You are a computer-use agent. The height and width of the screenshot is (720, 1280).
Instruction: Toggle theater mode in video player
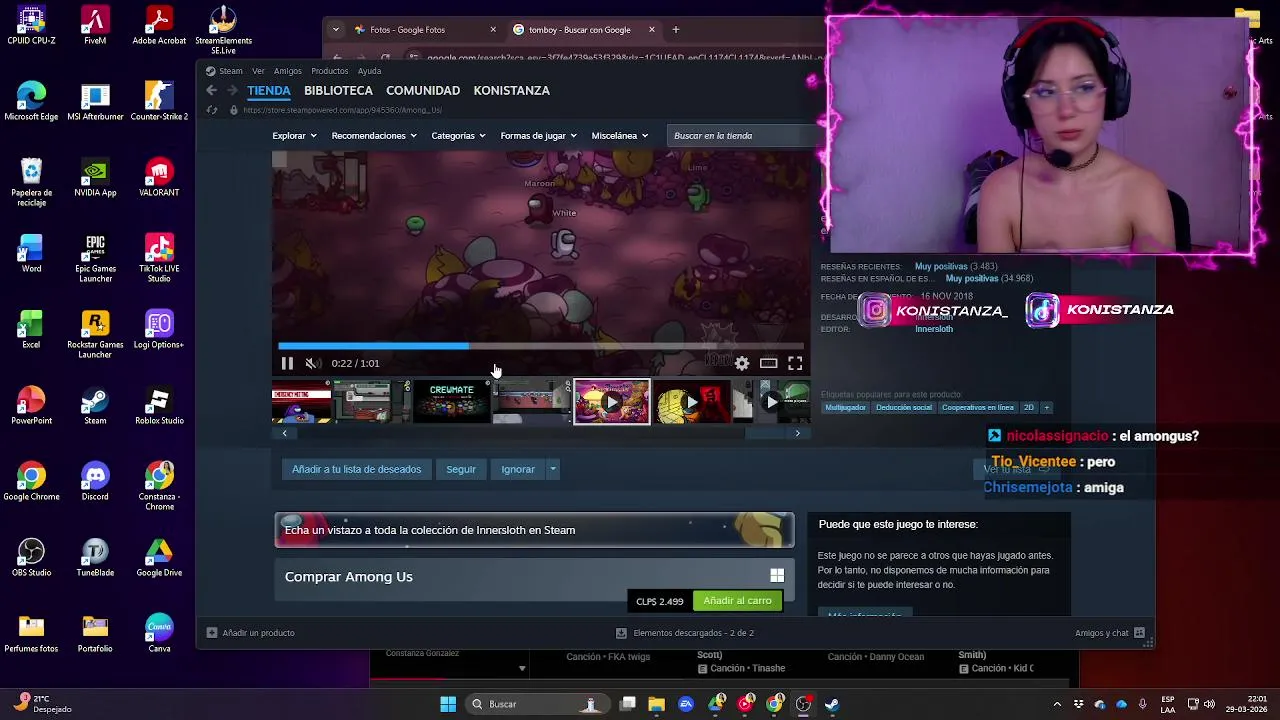(x=768, y=363)
